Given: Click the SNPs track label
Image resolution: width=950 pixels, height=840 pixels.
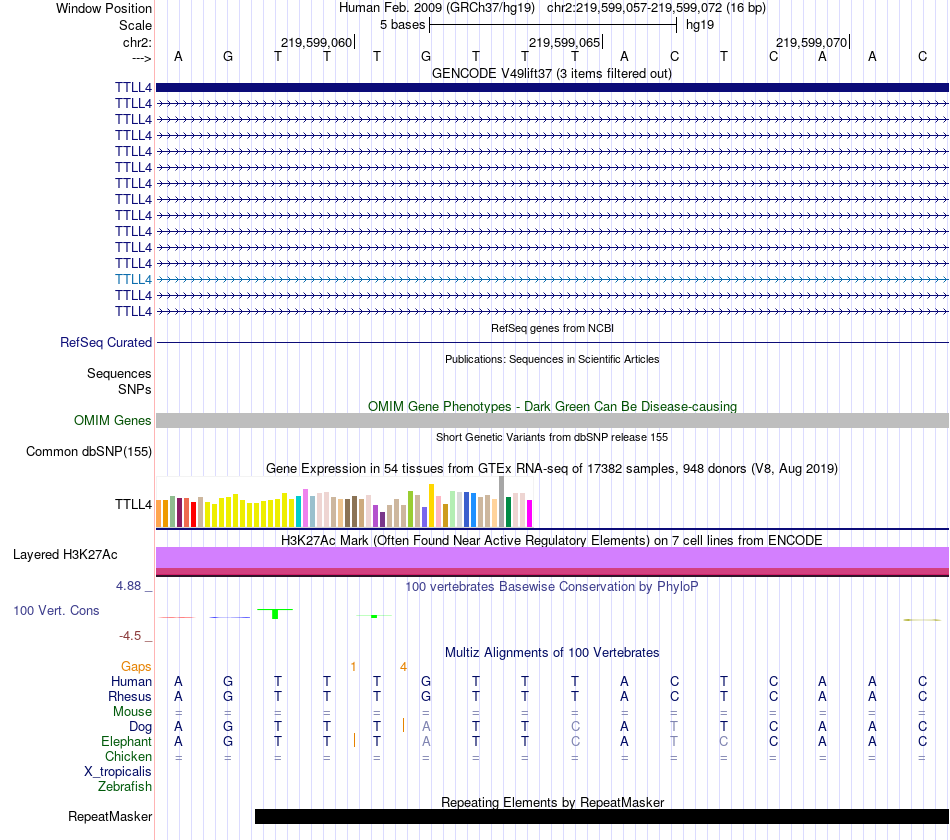Looking at the screenshot, I should [x=135, y=389].
